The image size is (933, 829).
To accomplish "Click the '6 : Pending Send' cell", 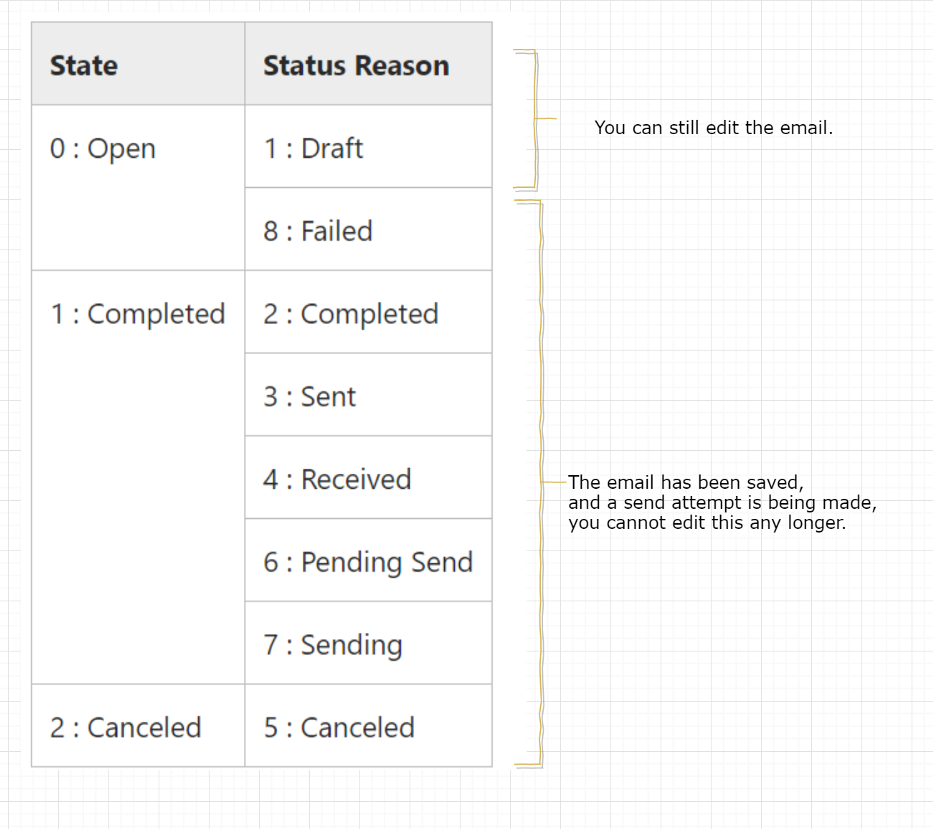I will pyautogui.click(x=368, y=560).
